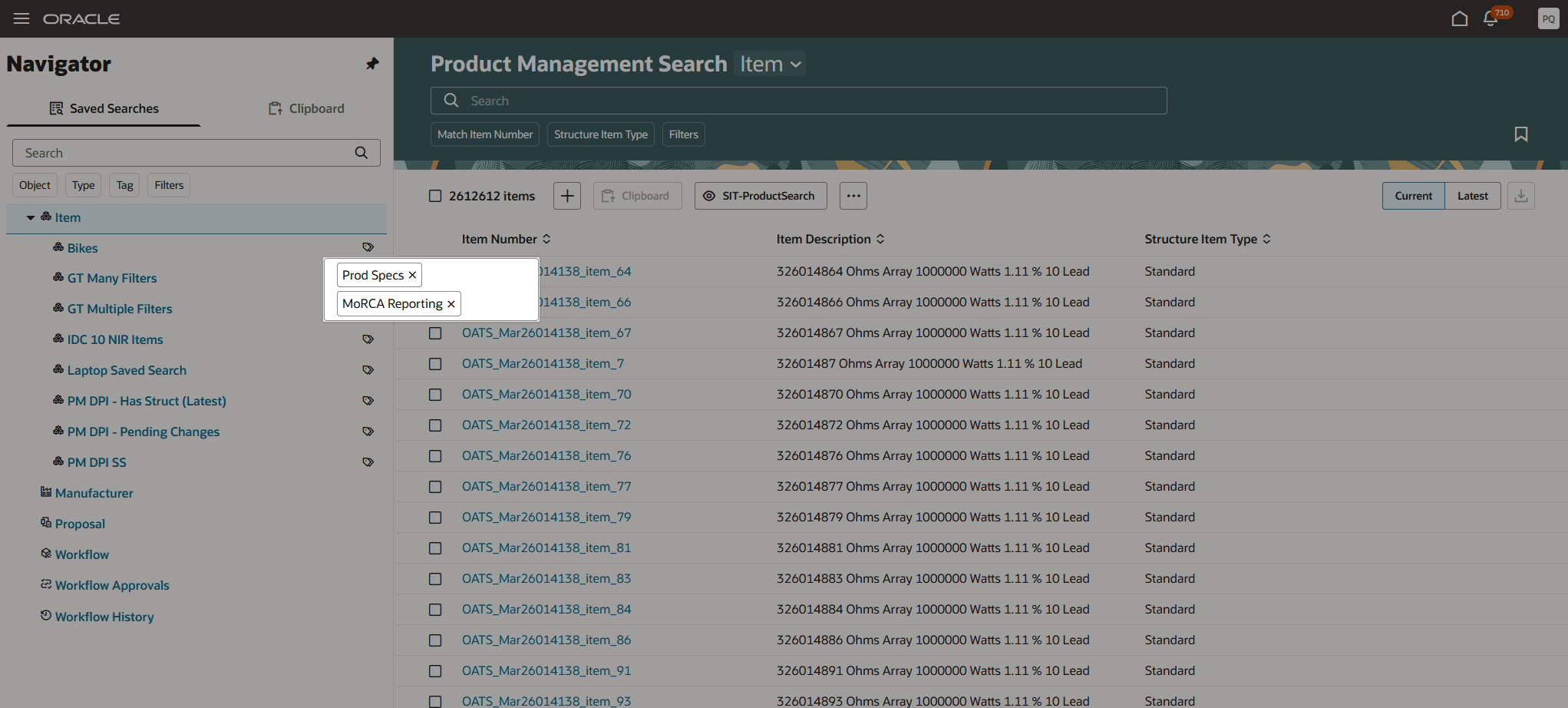The image size is (1568, 708).
Task: Open the notifications bell
Action: [x=1490, y=18]
